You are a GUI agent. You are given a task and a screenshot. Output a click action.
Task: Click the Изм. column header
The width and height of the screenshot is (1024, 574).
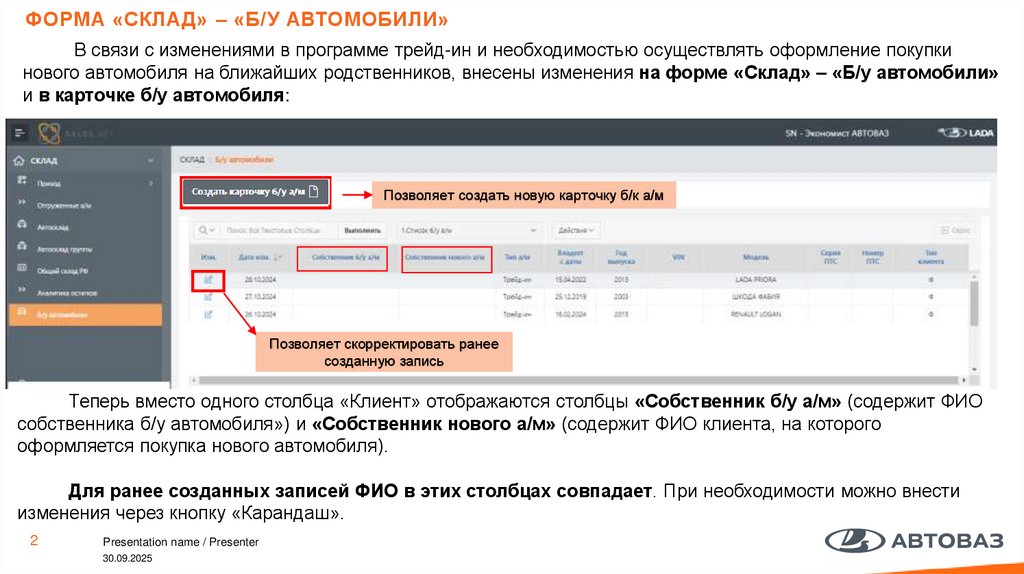click(x=208, y=257)
